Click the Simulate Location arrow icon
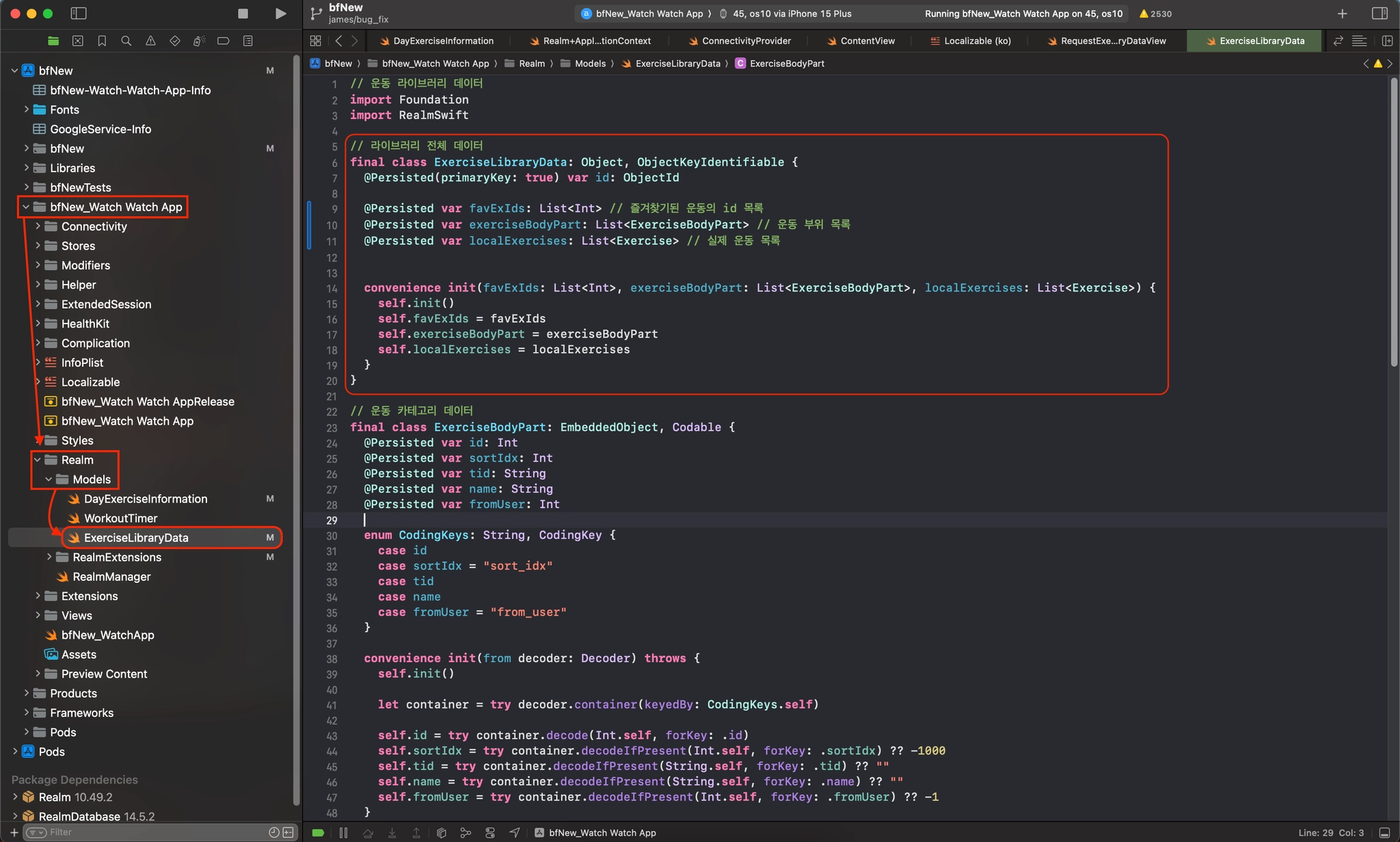The width and height of the screenshot is (1400, 842). pos(514,832)
